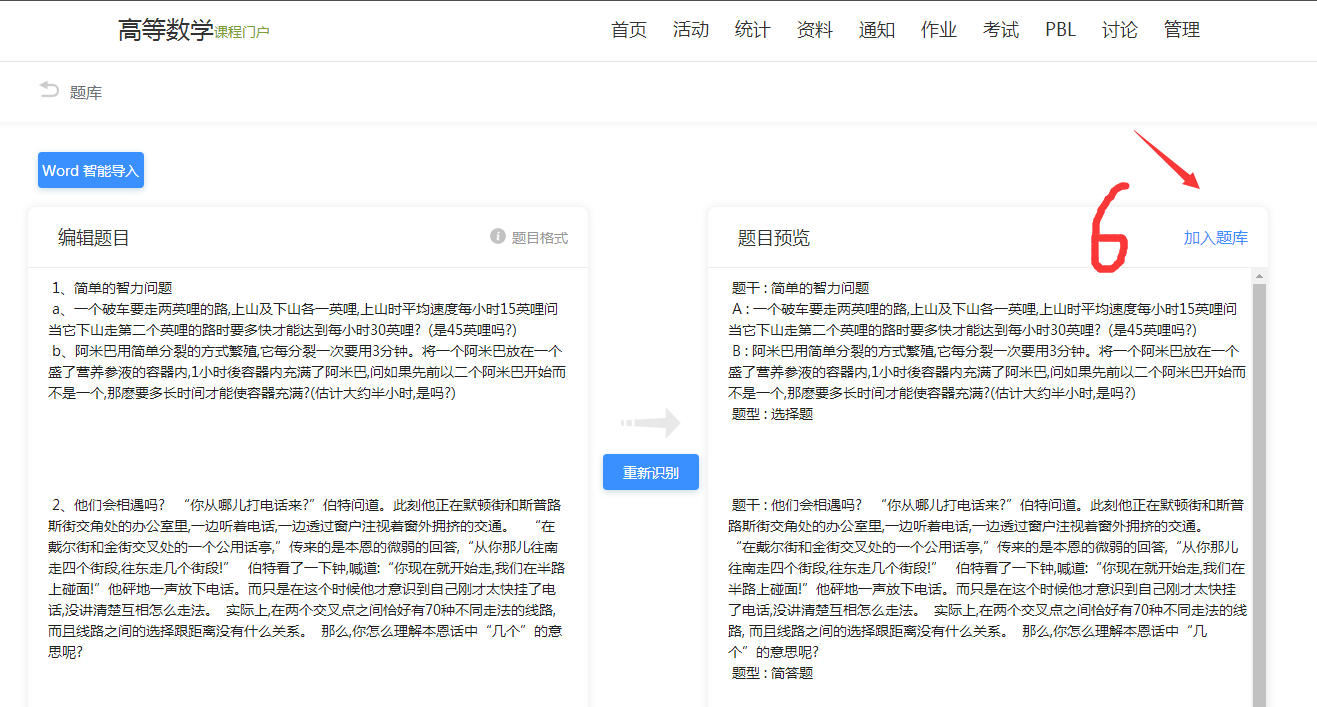Open the 活动 navigation item
The width and height of the screenshot is (1317, 707).
pyautogui.click(x=691, y=30)
